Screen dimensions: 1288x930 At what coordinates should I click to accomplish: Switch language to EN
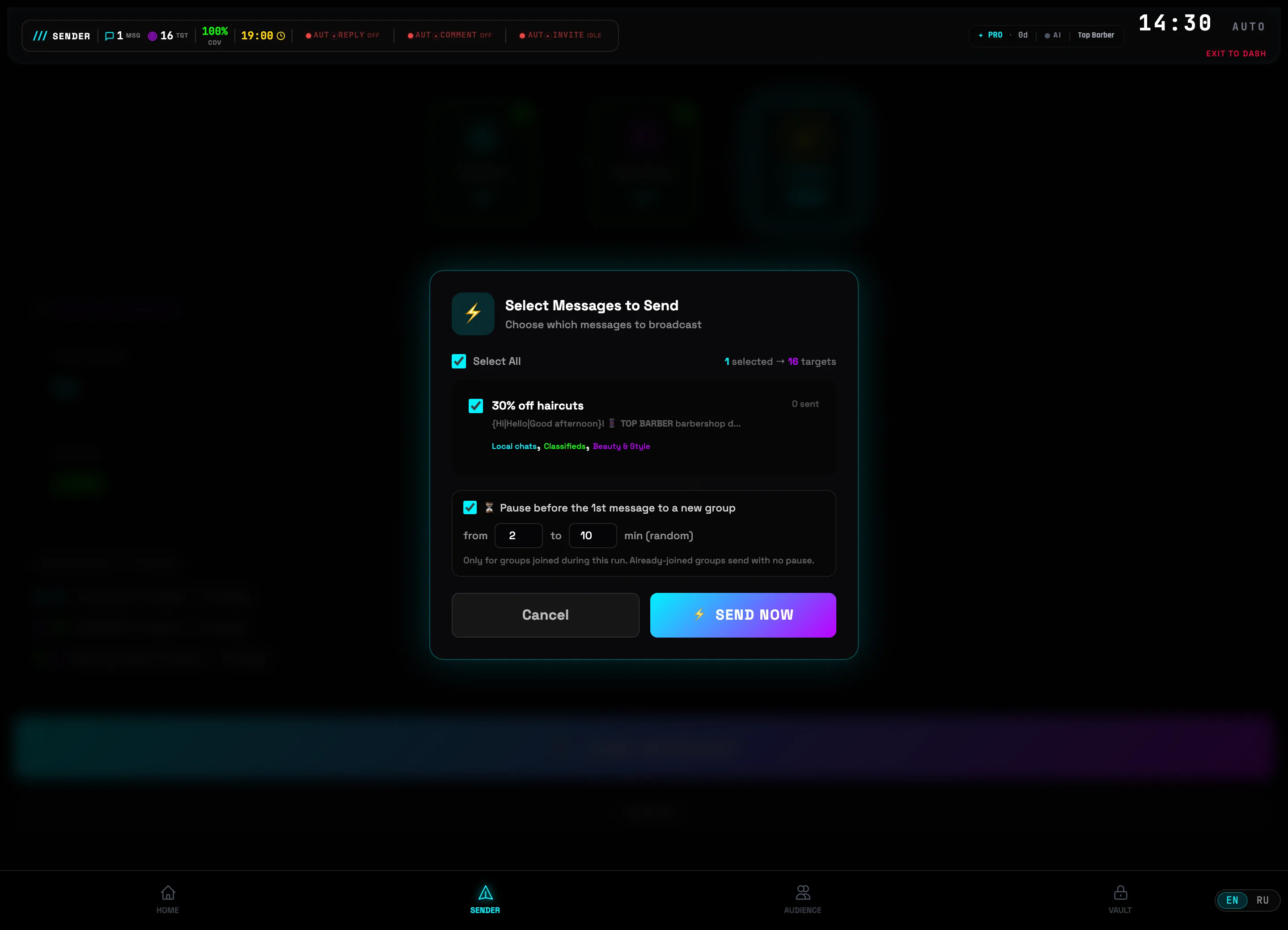[x=1232, y=900]
